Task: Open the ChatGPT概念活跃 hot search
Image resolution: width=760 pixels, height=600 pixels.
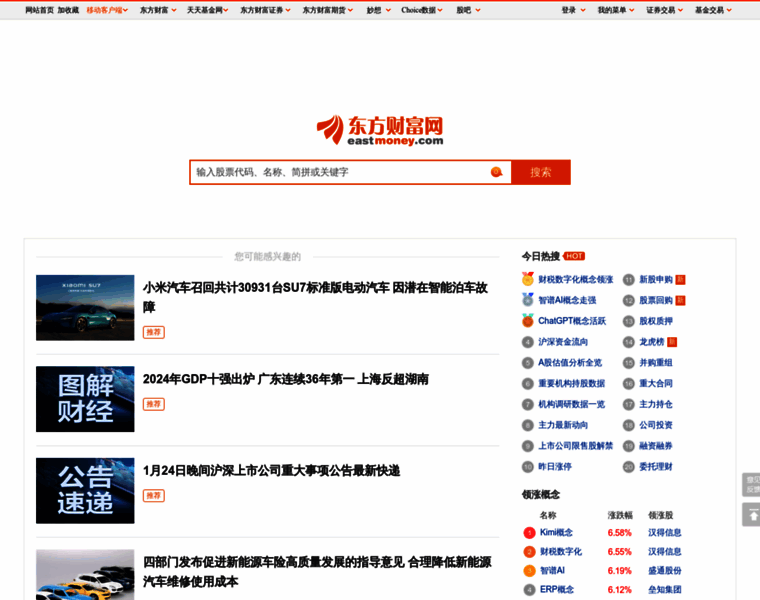Action: pyautogui.click(x=572, y=321)
